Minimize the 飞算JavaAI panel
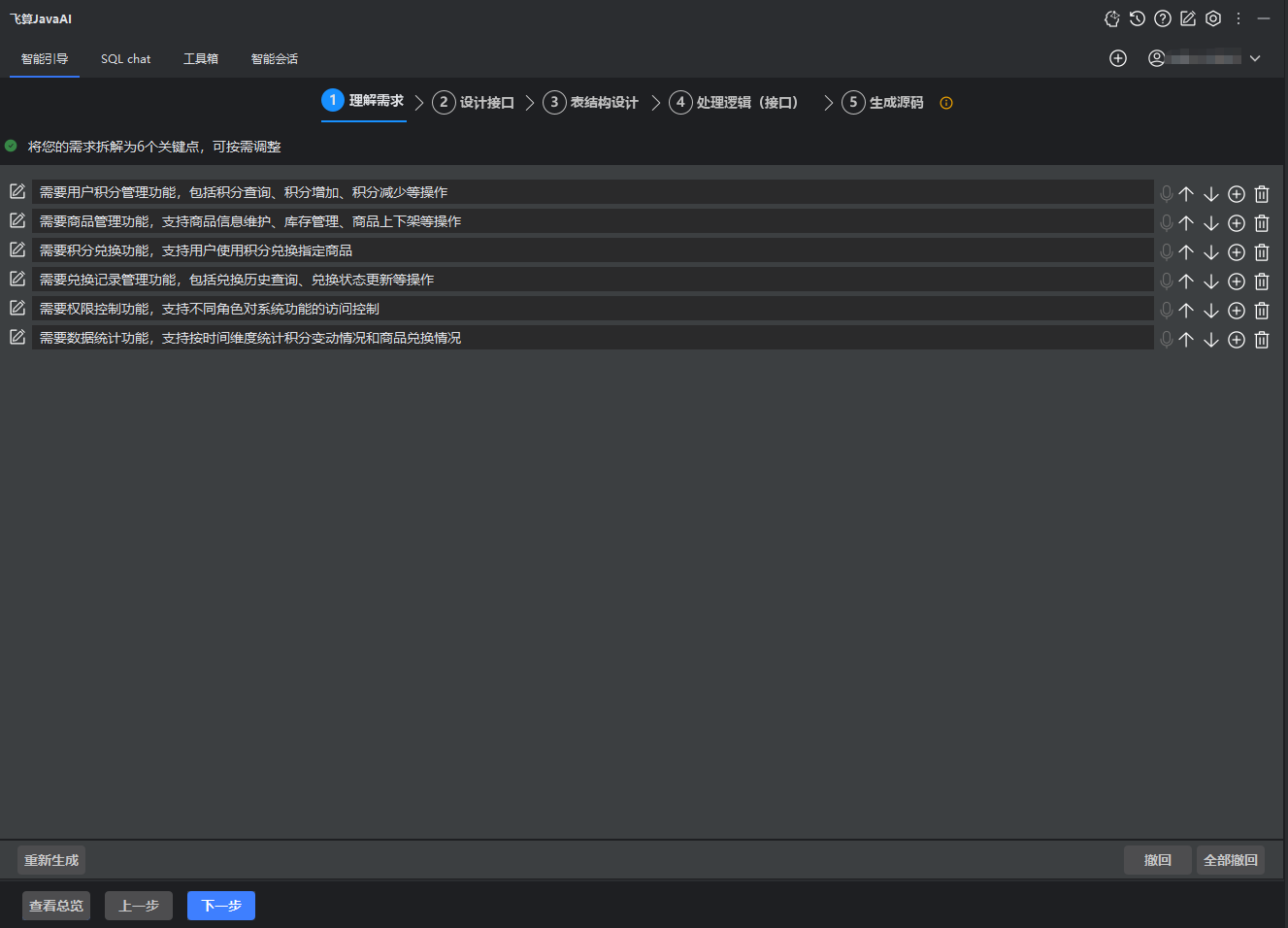This screenshot has height=928, width=1288. [x=1264, y=18]
